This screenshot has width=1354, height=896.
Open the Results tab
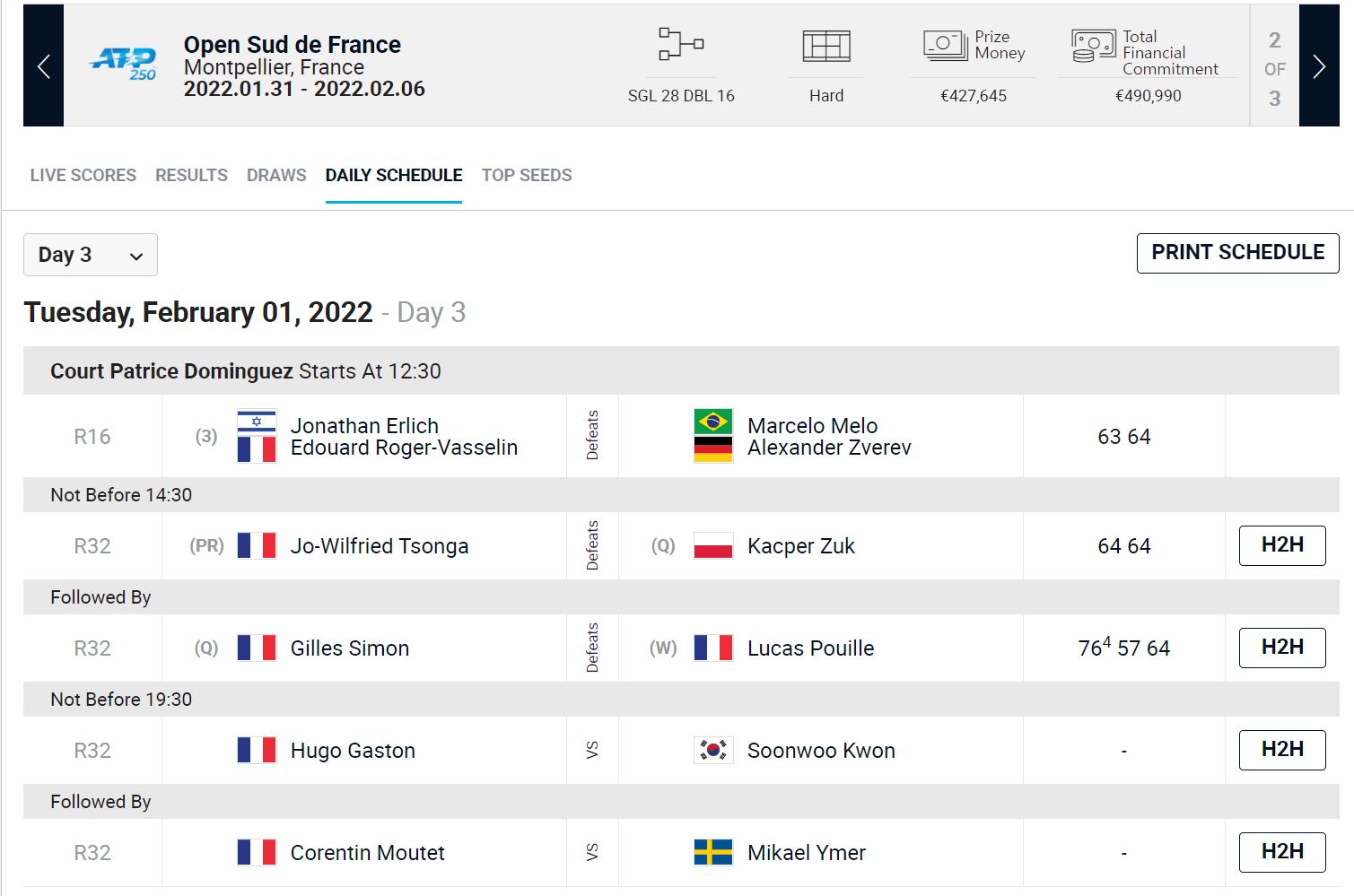pyautogui.click(x=191, y=175)
